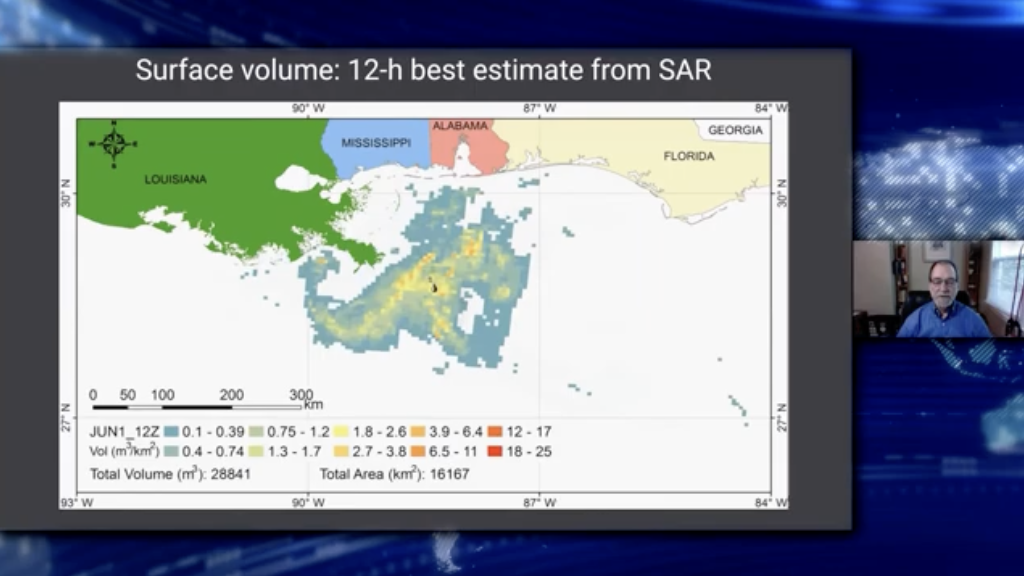This screenshot has width=1028, height=576.
Task: Click the MISSISSIPPI state label
Action: click(x=376, y=143)
